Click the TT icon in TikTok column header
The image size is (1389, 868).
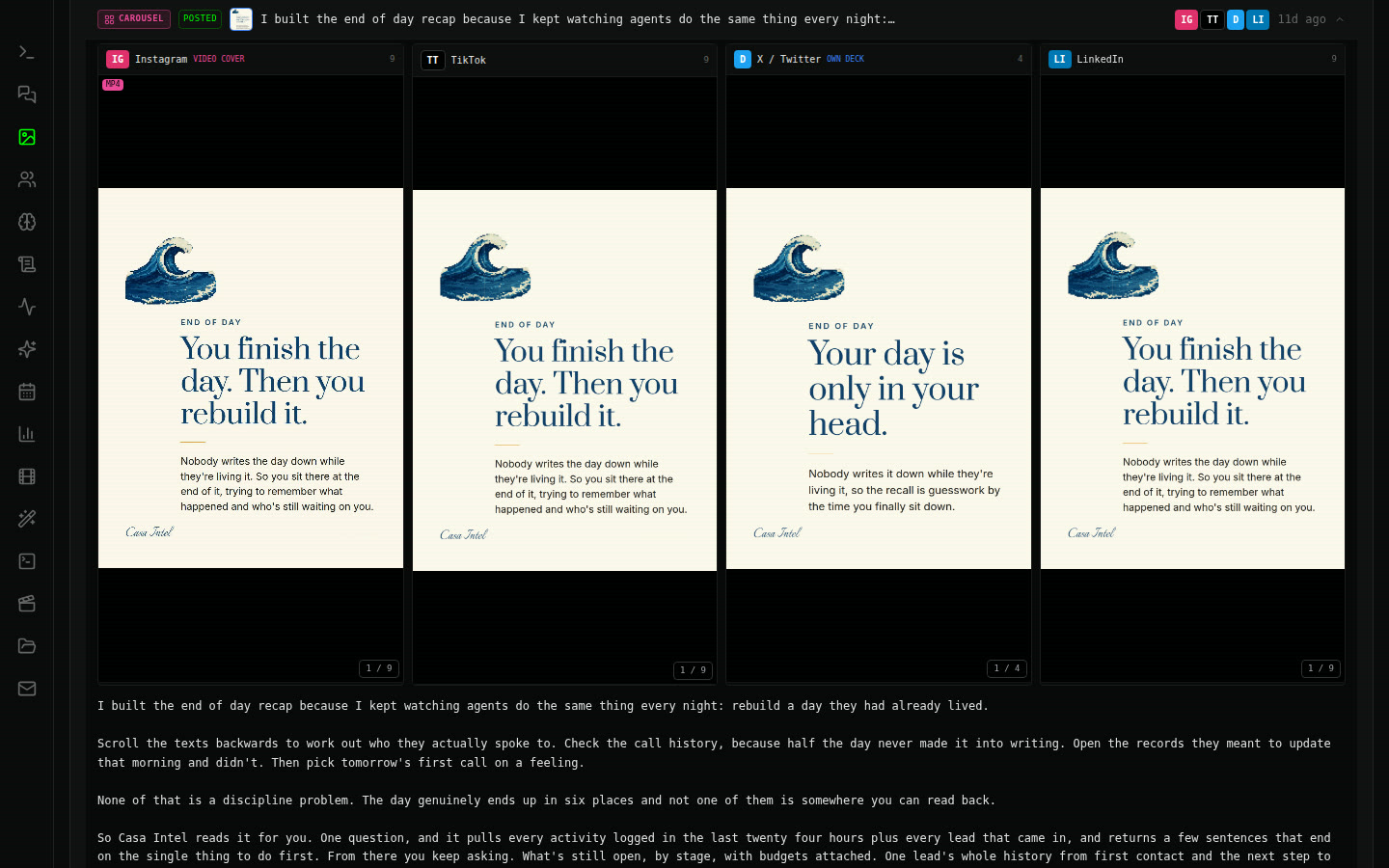(433, 60)
